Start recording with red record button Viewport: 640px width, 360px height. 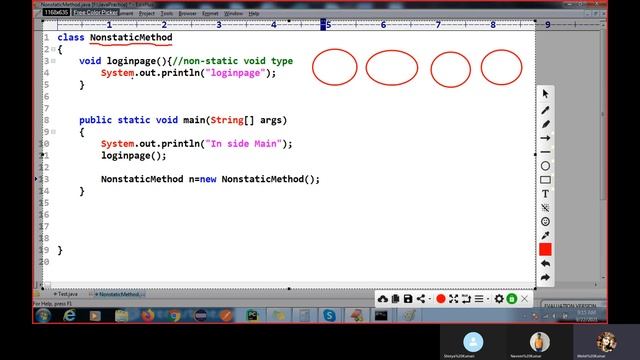[x=440, y=299]
